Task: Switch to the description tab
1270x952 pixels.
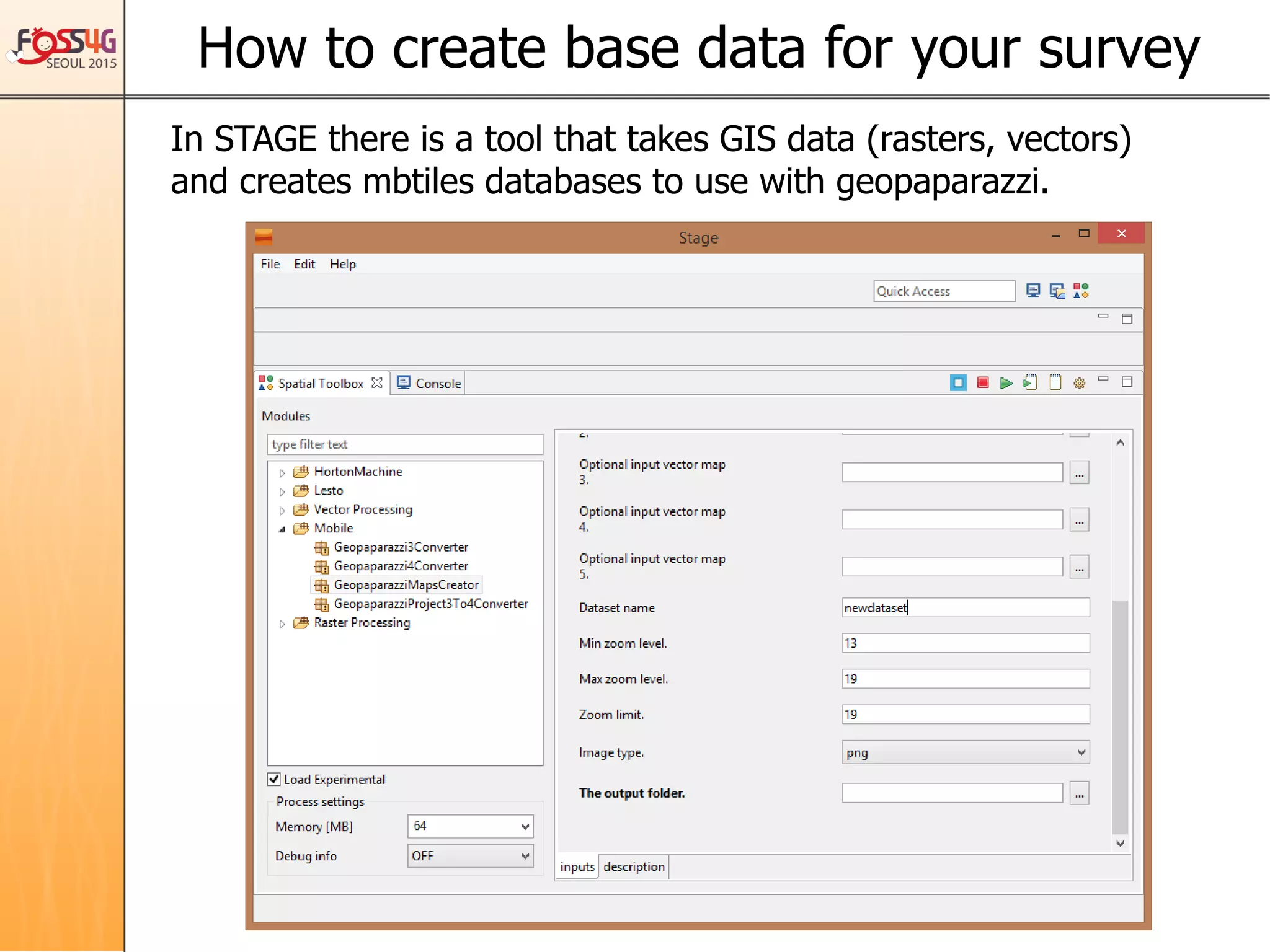Action: pos(634,866)
